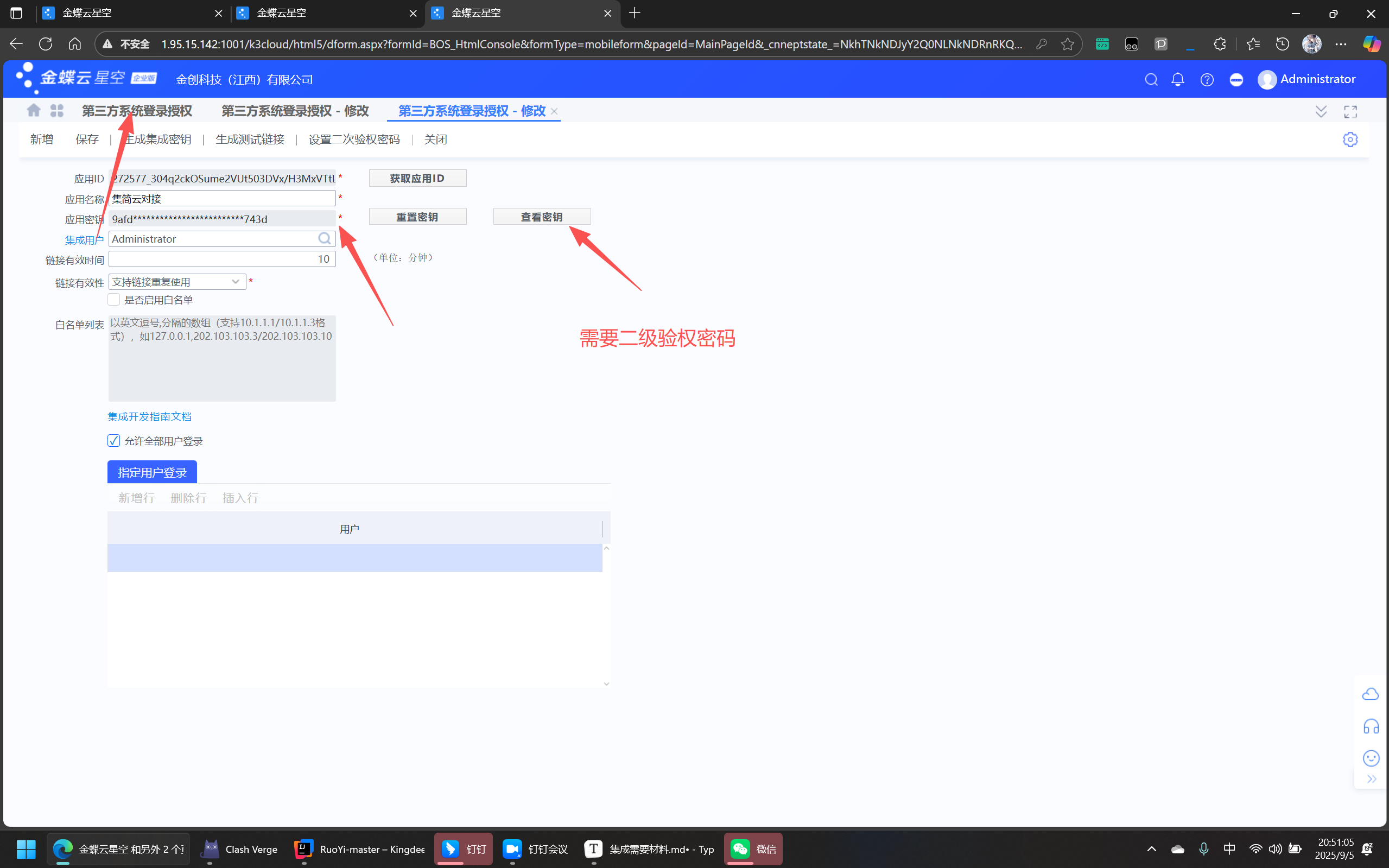Expand the 链接有效性 dropdown

coord(236,282)
